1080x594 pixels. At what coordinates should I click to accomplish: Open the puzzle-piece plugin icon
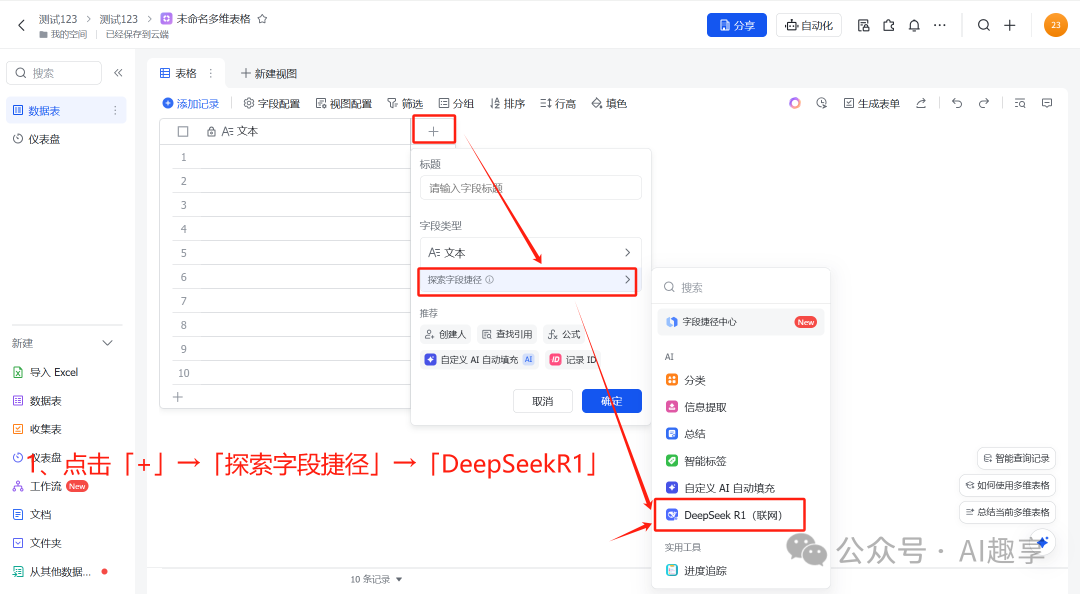[889, 25]
